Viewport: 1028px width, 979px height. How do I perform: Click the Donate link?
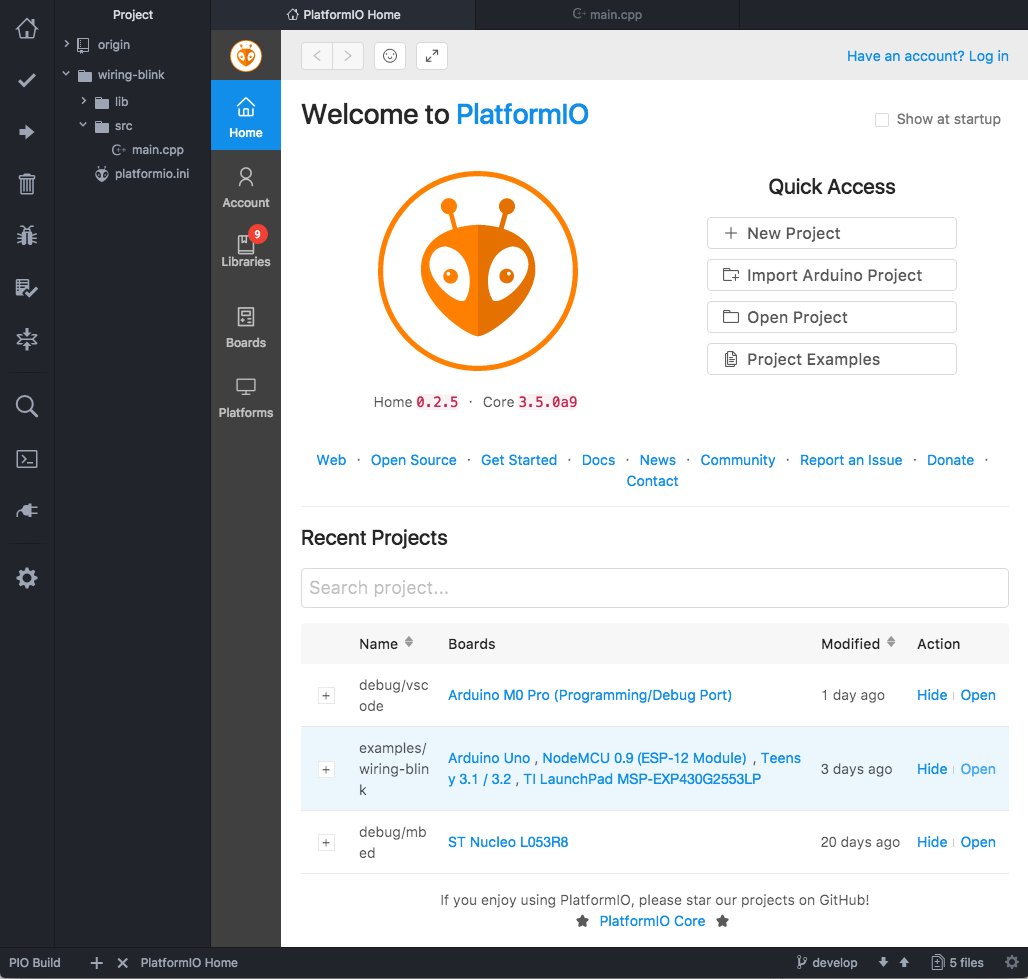[950, 460]
